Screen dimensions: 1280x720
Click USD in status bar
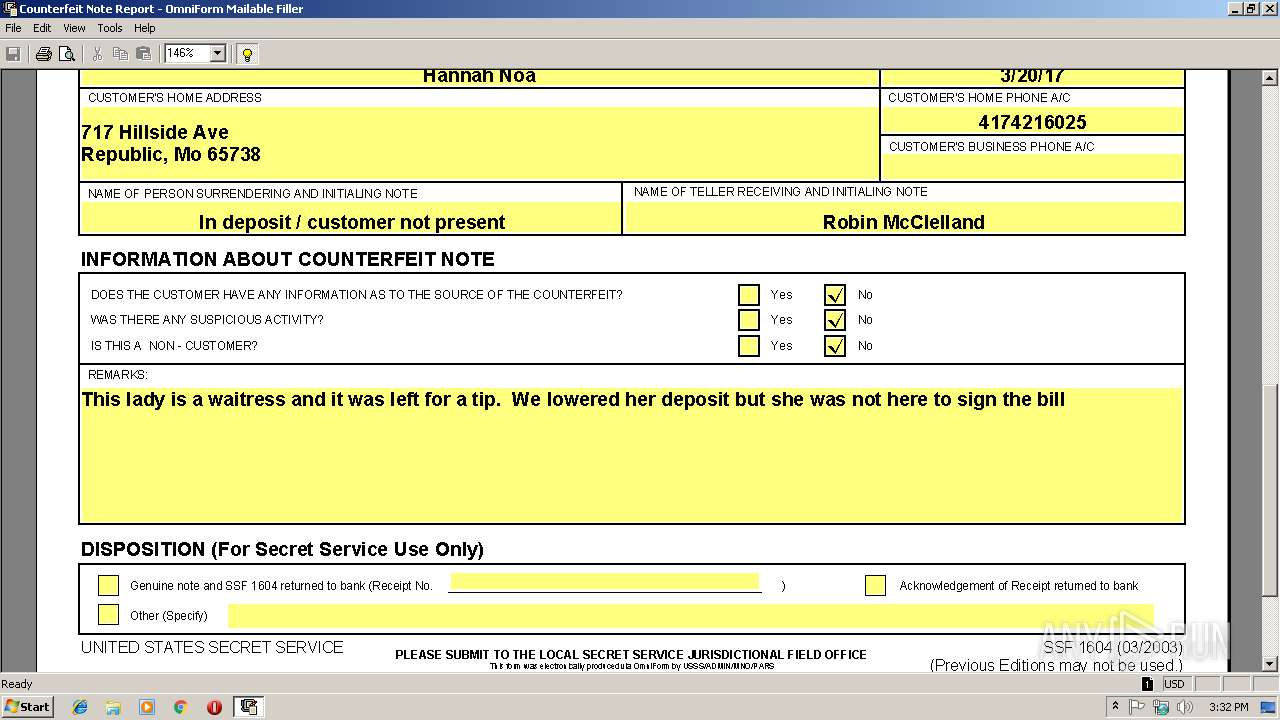1174,684
